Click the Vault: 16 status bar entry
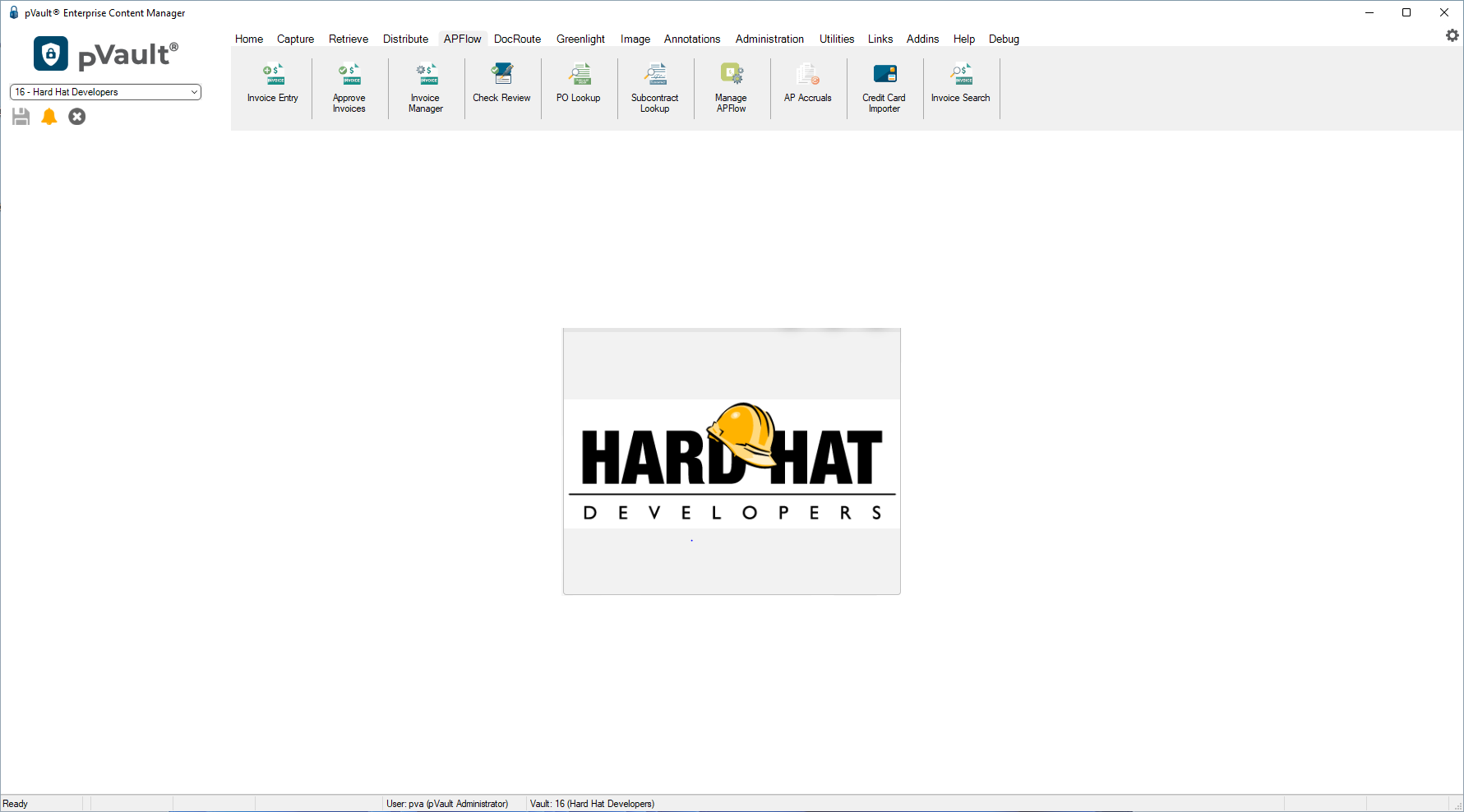Image resolution: width=1464 pixels, height=812 pixels. click(x=592, y=804)
